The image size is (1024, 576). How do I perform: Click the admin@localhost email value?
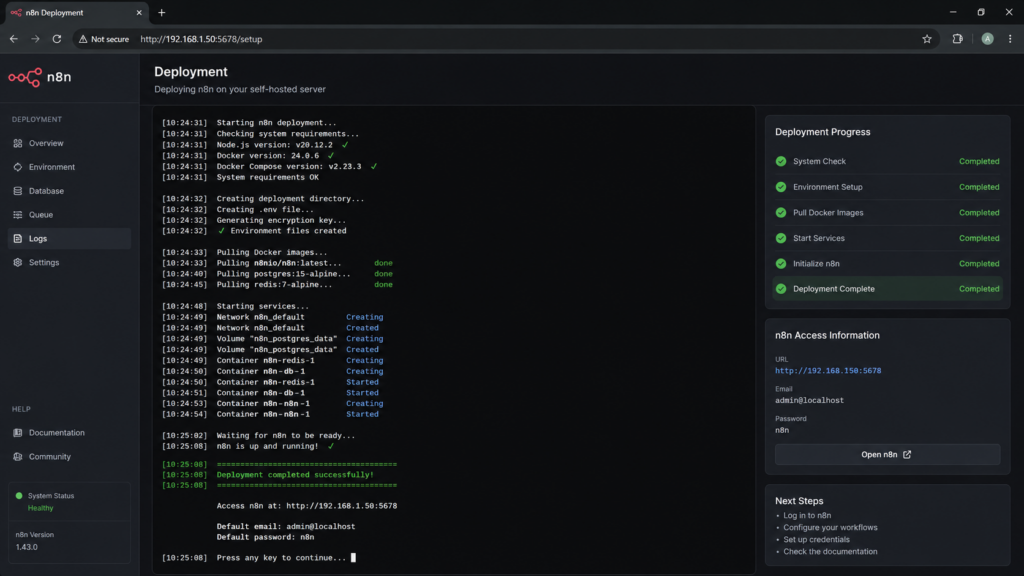point(809,400)
